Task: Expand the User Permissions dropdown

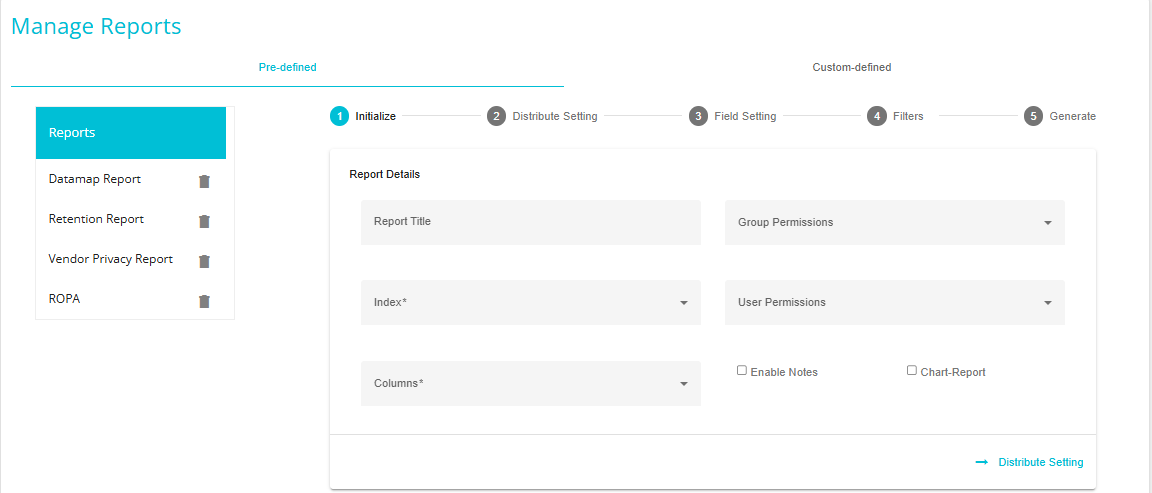Action: point(895,302)
